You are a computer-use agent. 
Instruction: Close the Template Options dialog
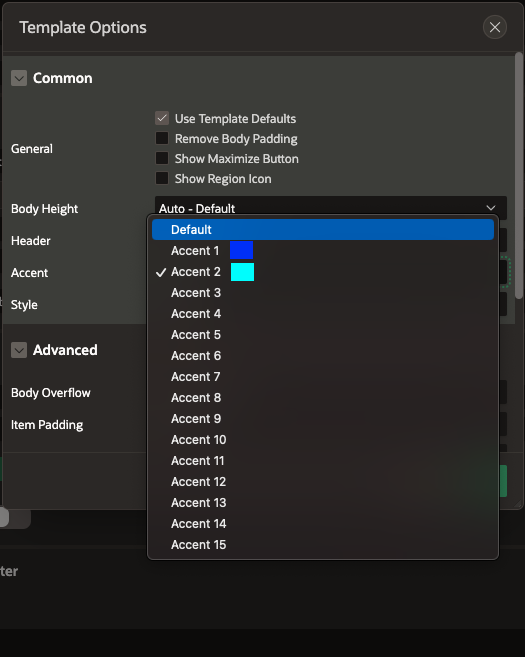495,27
